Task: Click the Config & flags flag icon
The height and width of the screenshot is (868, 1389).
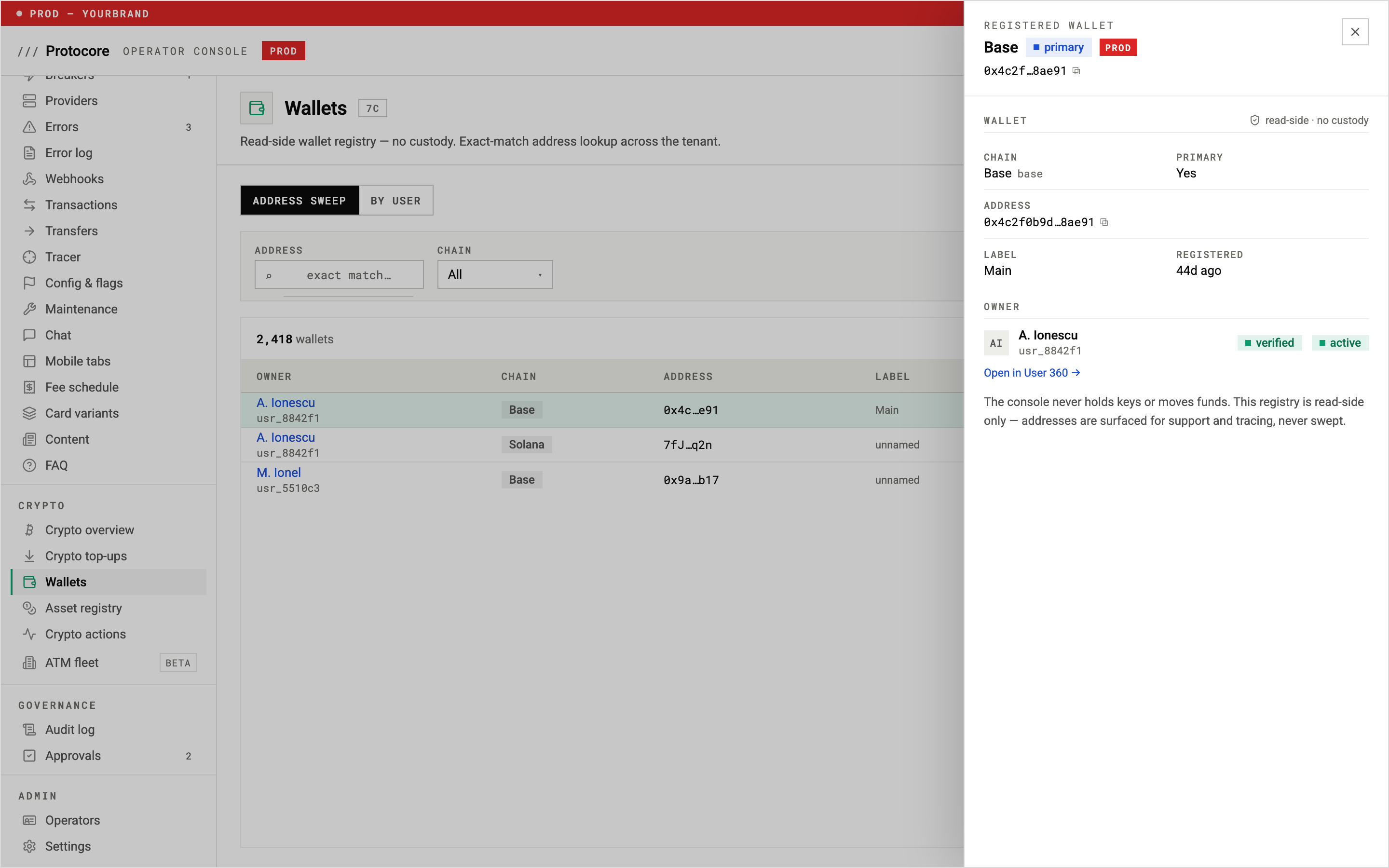Action: [x=29, y=283]
